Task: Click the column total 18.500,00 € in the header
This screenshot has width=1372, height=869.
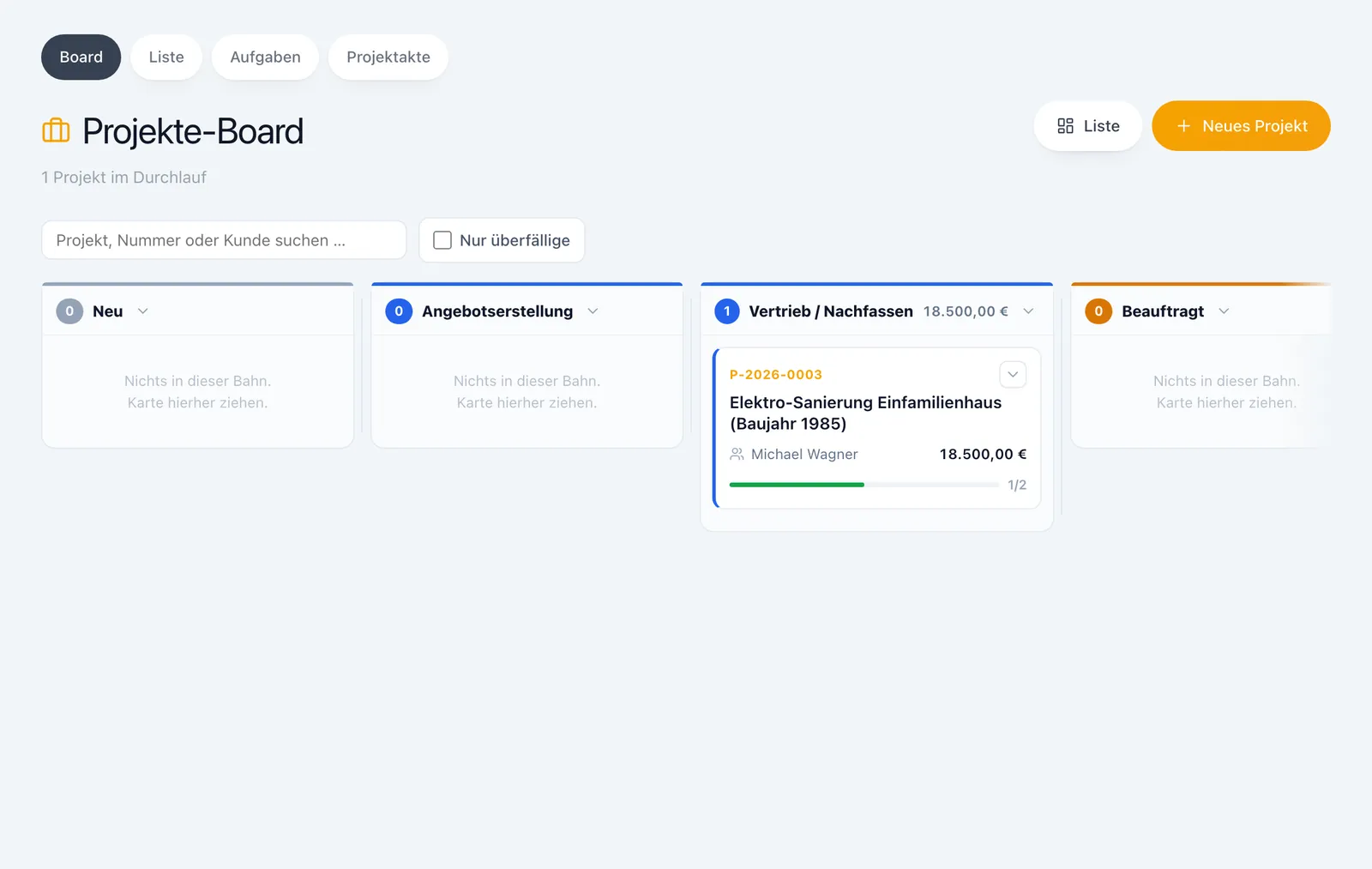Action: tap(966, 311)
